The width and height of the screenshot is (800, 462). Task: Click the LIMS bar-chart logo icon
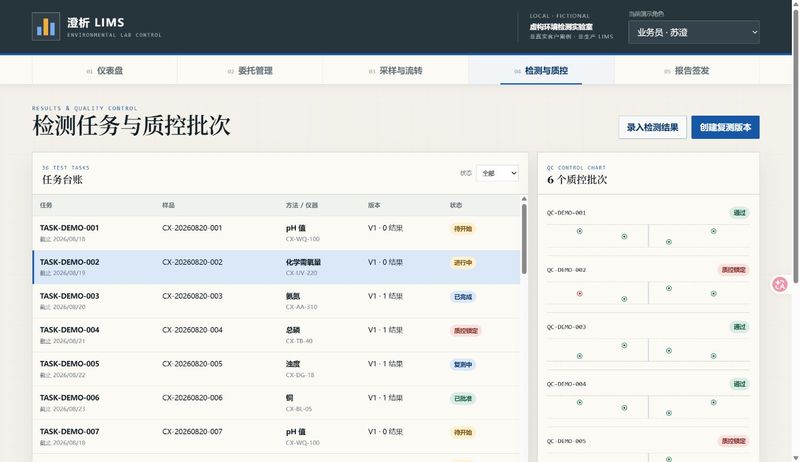point(46,27)
